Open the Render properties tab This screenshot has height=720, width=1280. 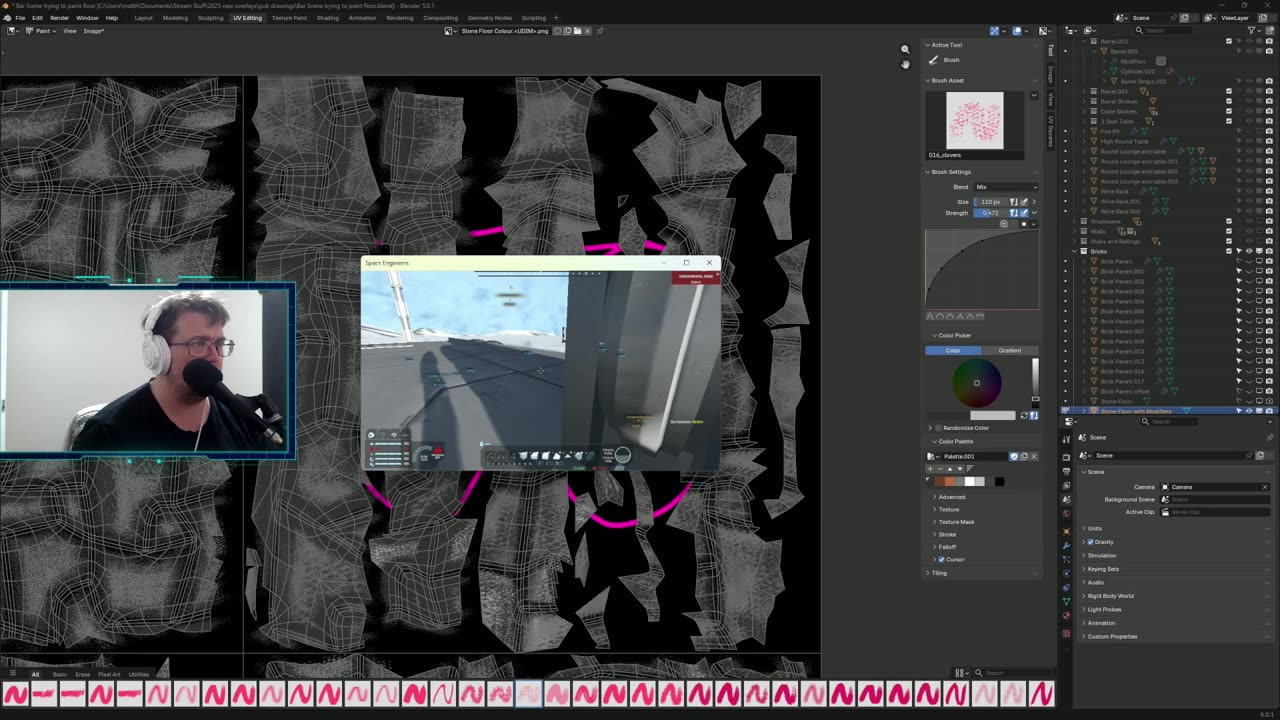click(x=1067, y=456)
